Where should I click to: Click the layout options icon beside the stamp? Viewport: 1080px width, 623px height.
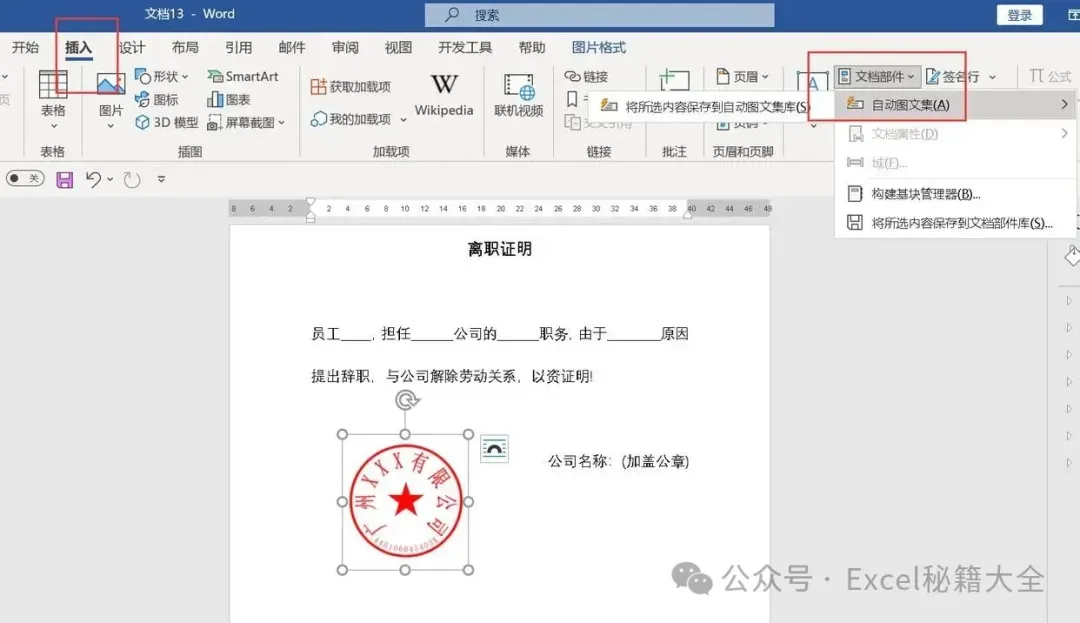(x=494, y=450)
